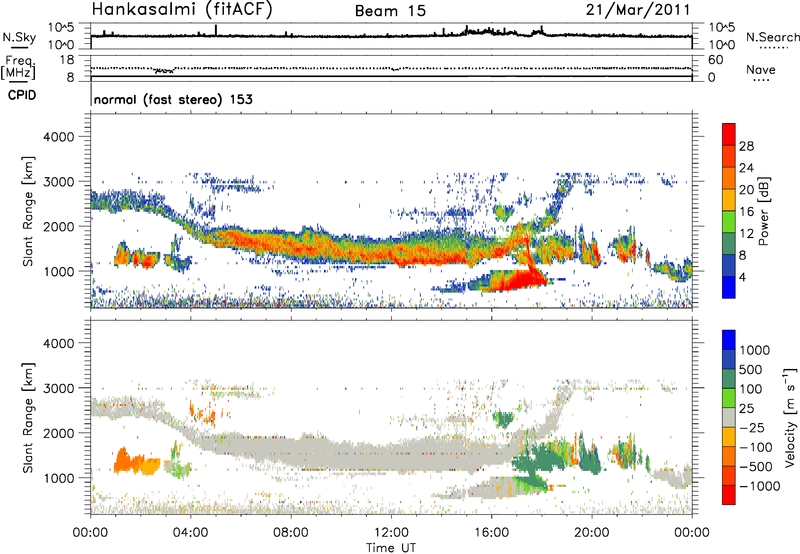Viewport: 800px width, 554px height.
Task: Click the green velocity patch near 18:00
Action: [x=546, y=456]
